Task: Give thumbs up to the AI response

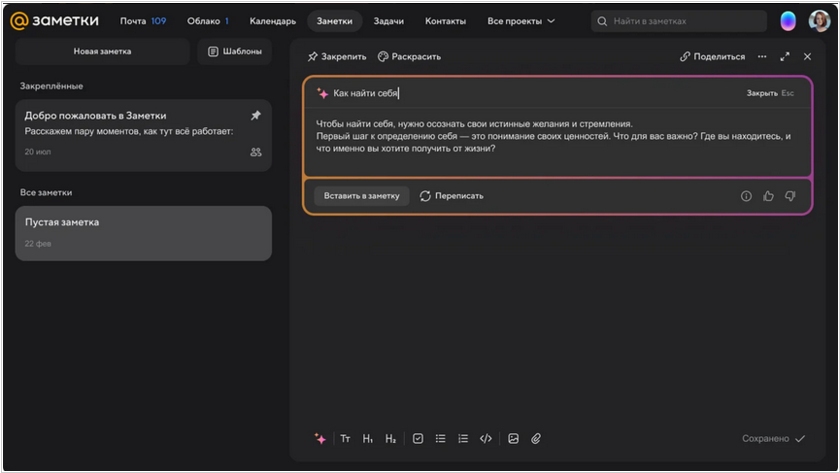Action: click(768, 196)
